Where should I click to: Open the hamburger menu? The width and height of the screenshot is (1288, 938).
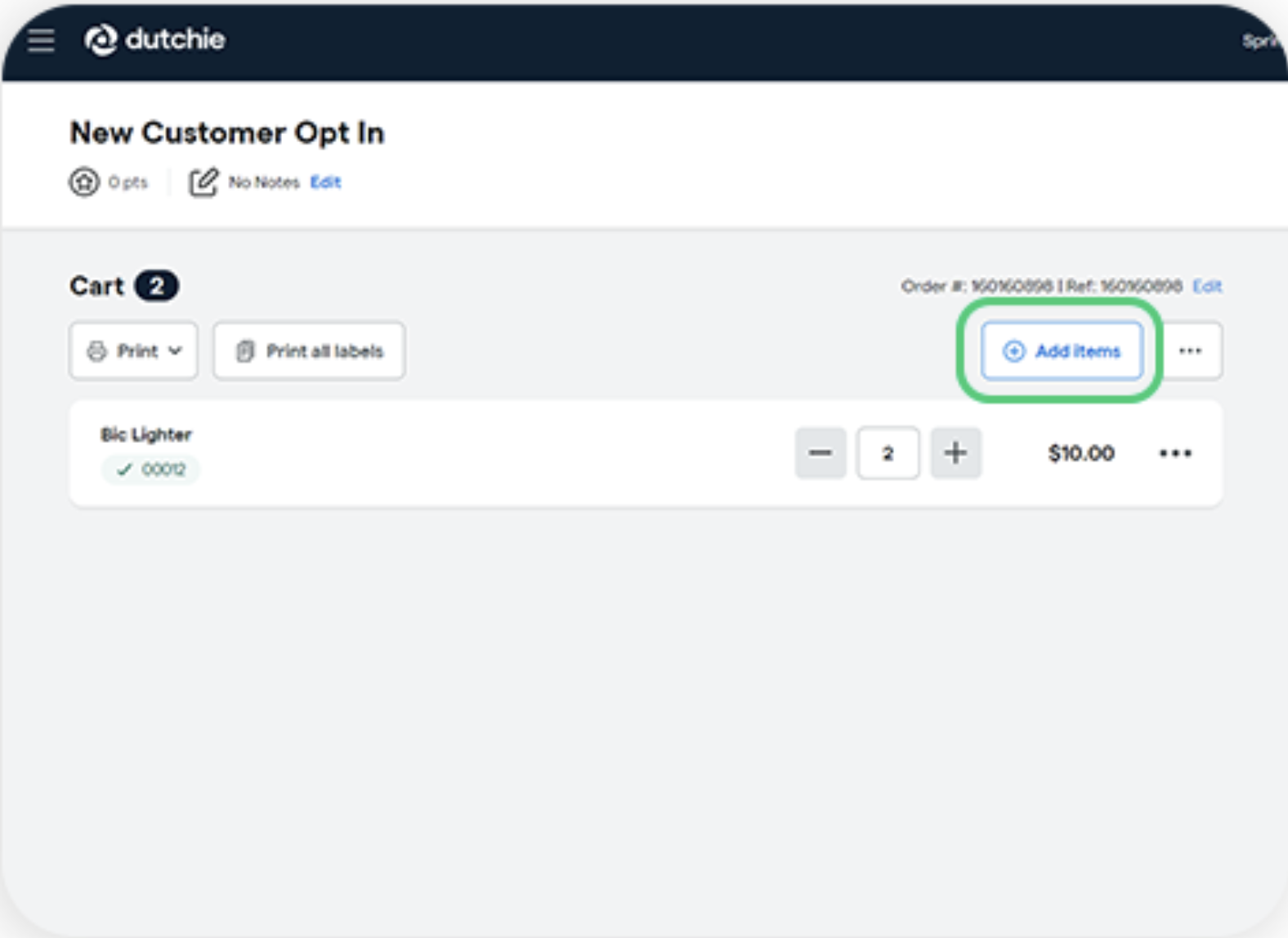pyautogui.click(x=41, y=40)
